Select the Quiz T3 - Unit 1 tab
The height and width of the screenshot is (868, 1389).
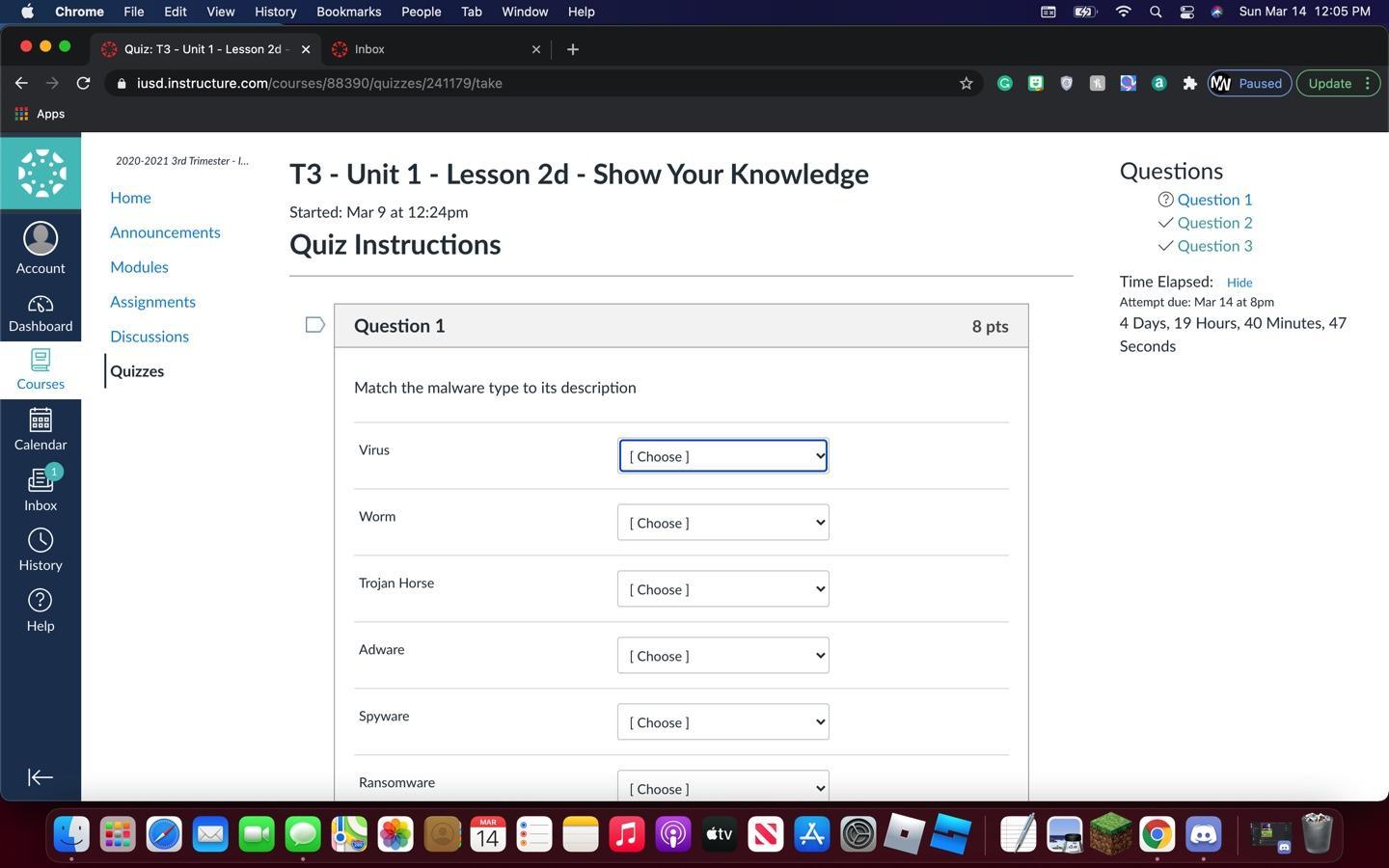pyautogui.click(x=206, y=49)
